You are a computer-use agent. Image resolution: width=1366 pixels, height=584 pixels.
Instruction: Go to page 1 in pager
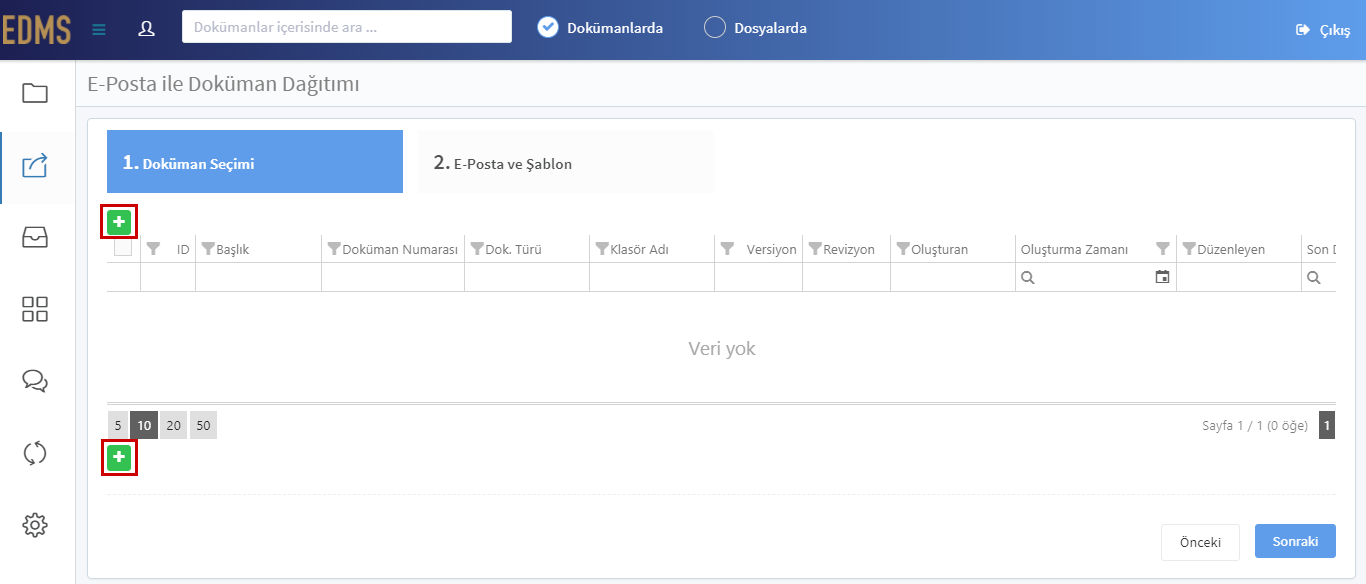coord(1327,425)
